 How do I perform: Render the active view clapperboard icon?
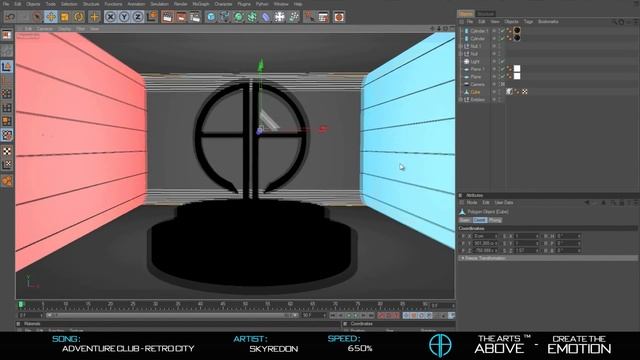[x=167, y=17]
